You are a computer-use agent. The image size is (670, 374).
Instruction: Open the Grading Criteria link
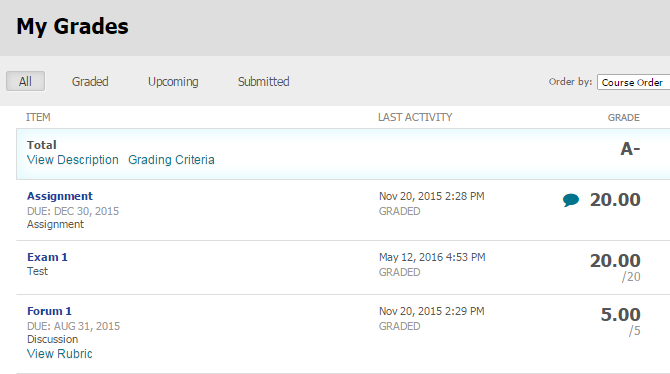(x=171, y=159)
